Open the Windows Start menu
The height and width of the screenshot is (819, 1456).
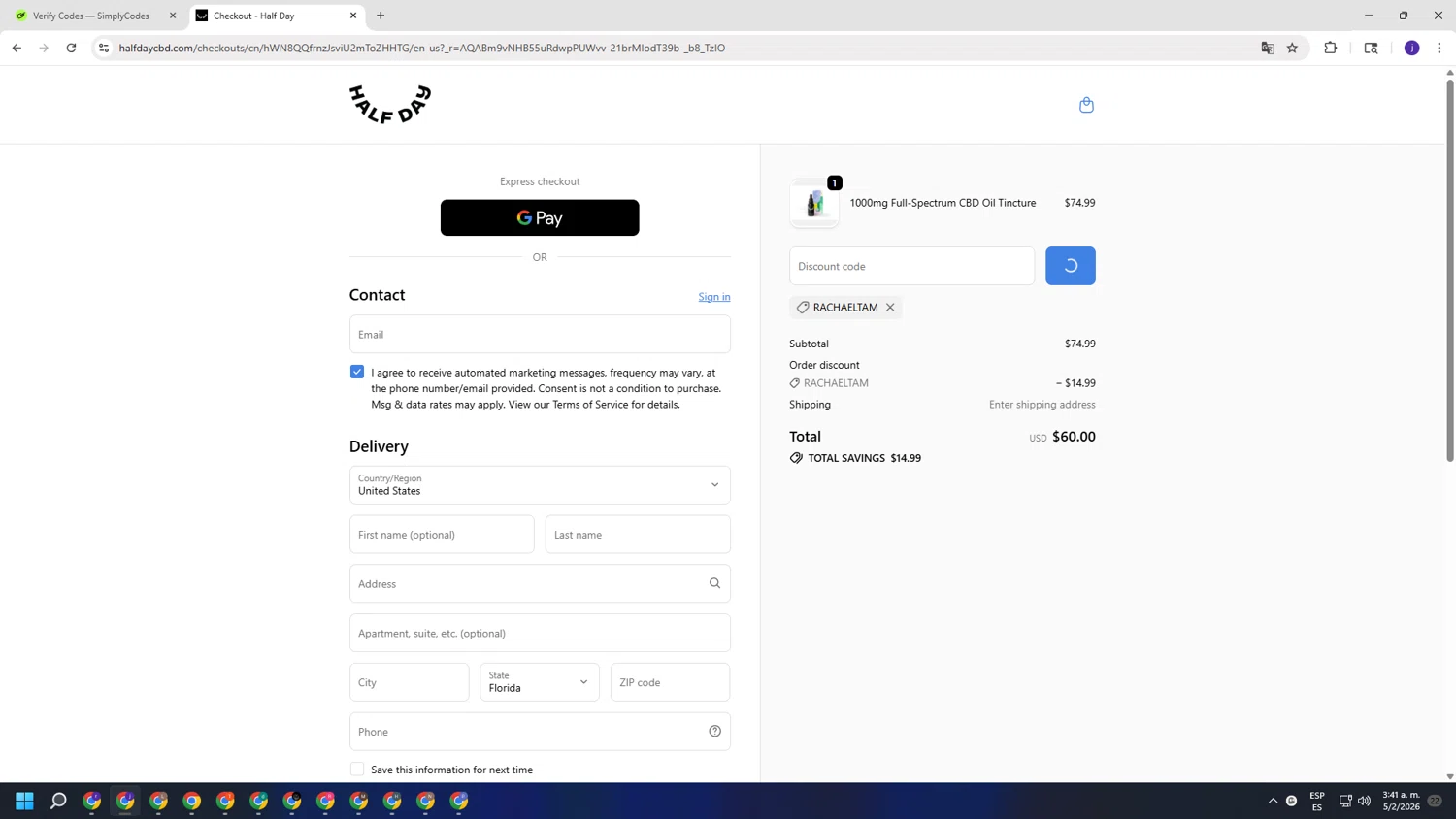coord(24,801)
